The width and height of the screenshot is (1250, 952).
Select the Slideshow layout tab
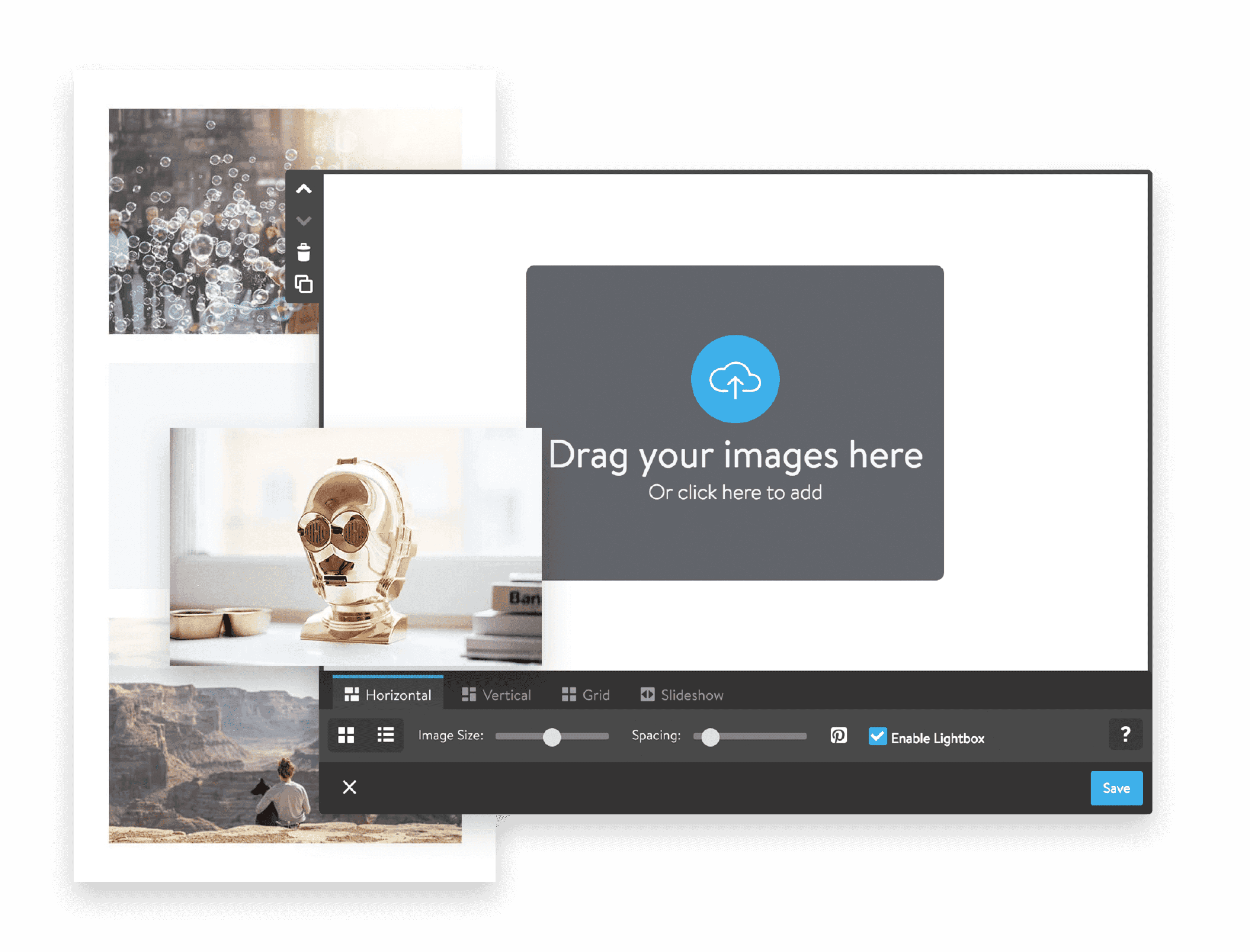682,695
